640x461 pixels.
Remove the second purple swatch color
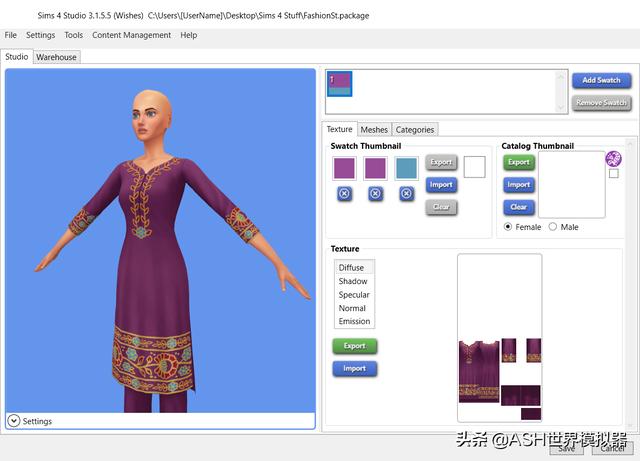click(375, 194)
